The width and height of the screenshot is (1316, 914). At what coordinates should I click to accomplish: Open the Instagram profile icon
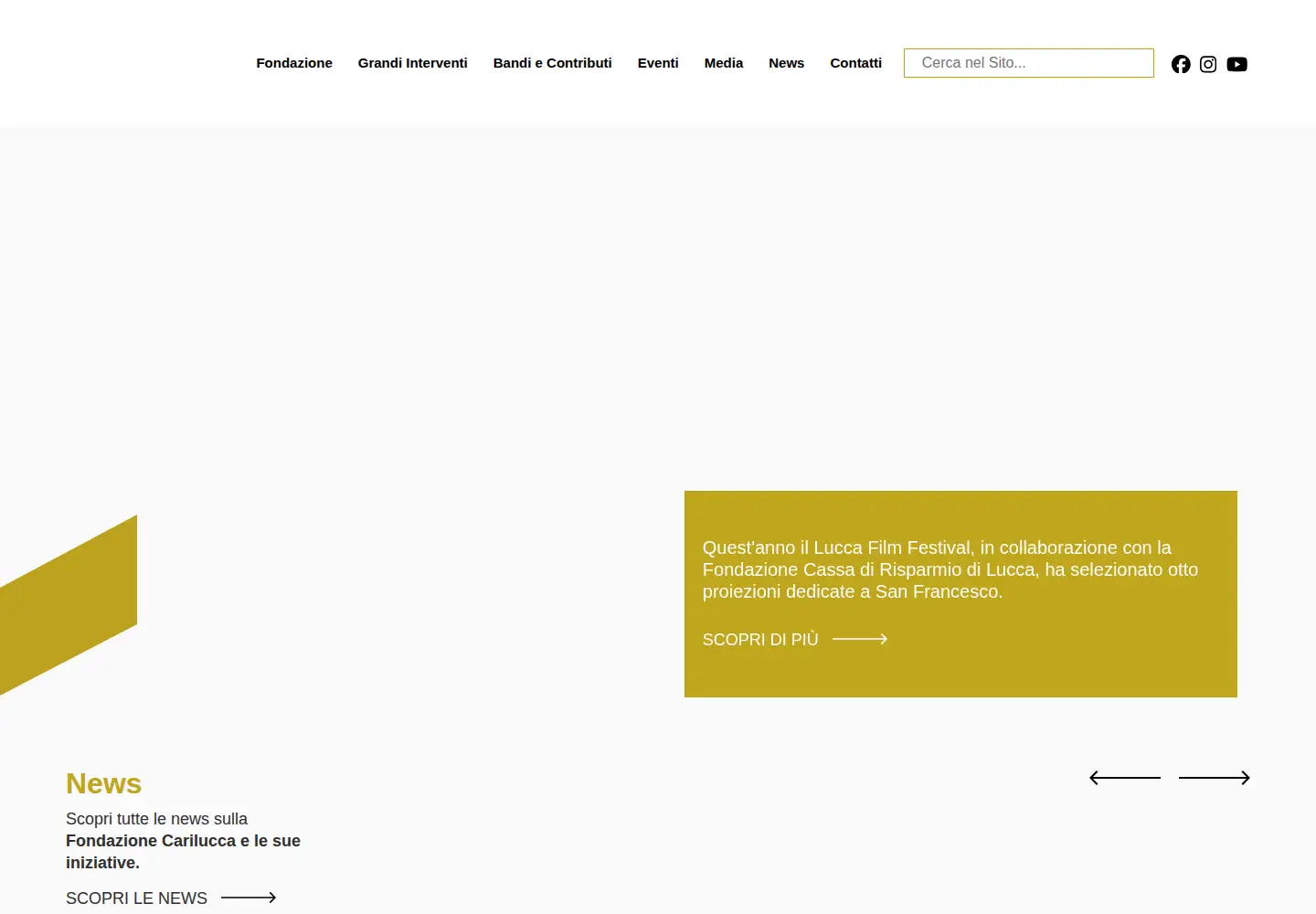click(x=1208, y=64)
